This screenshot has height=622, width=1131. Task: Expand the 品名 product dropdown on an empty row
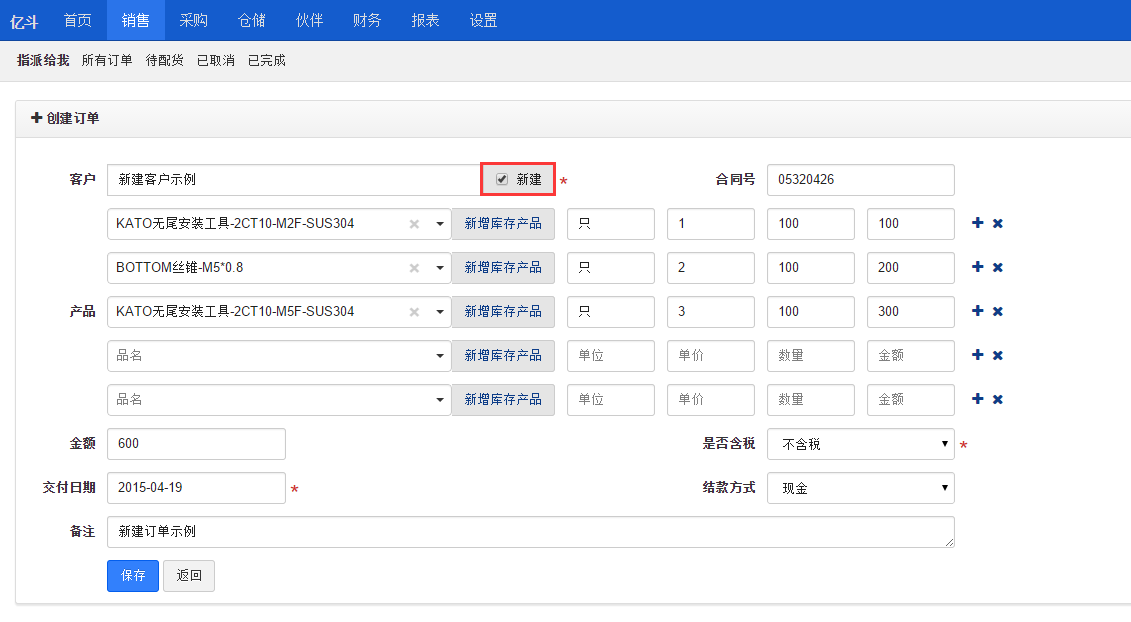[x=440, y=355]
